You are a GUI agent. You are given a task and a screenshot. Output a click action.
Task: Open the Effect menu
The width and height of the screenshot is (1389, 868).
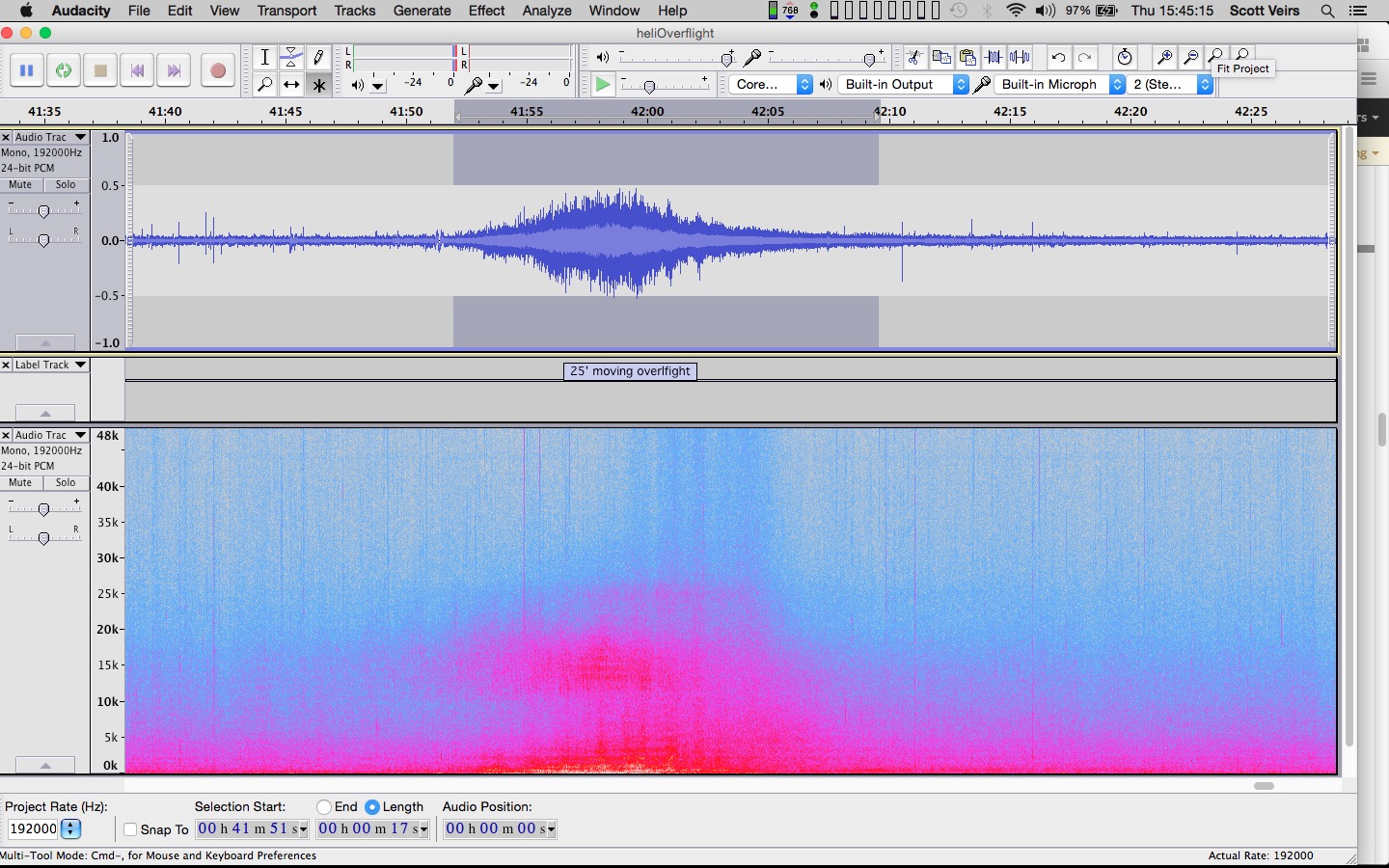[x=486, y=11]
